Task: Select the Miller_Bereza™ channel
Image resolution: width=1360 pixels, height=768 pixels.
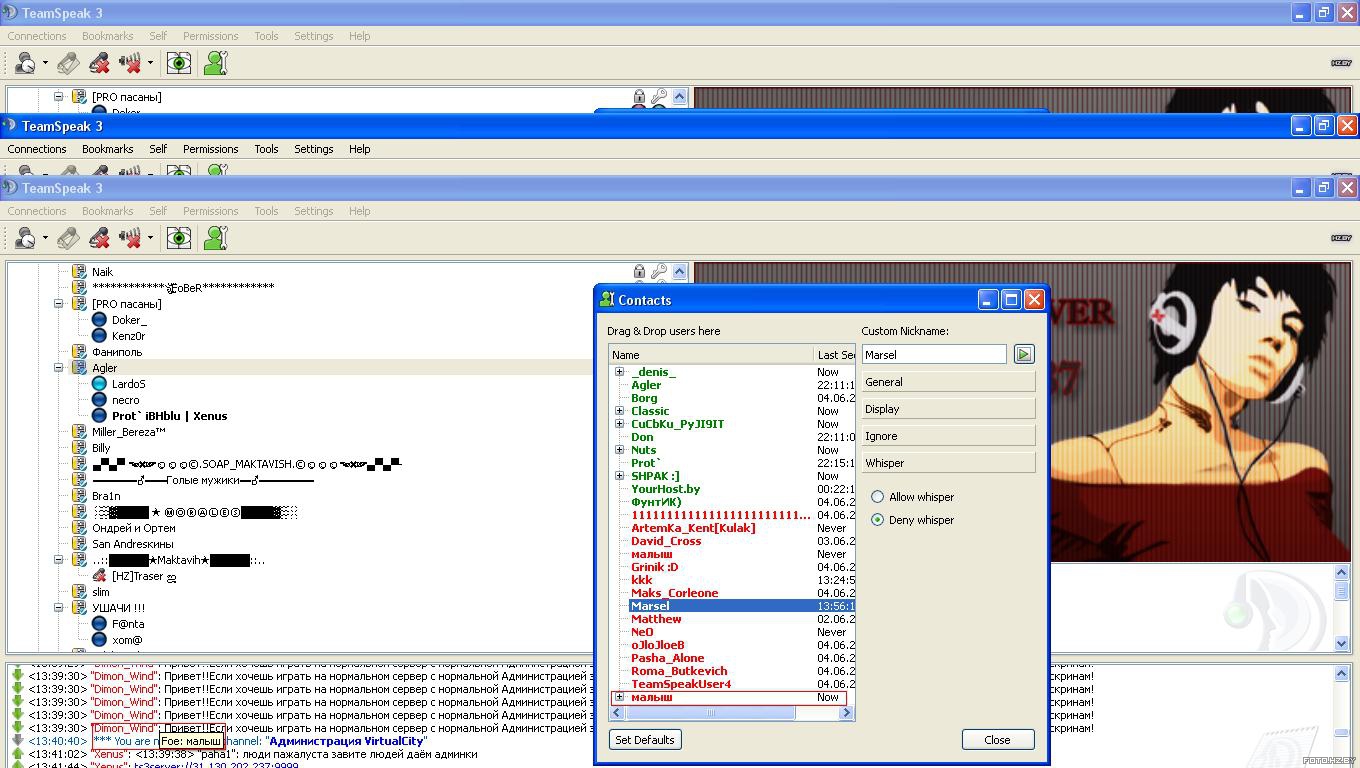Action: [x=128, y=432]
